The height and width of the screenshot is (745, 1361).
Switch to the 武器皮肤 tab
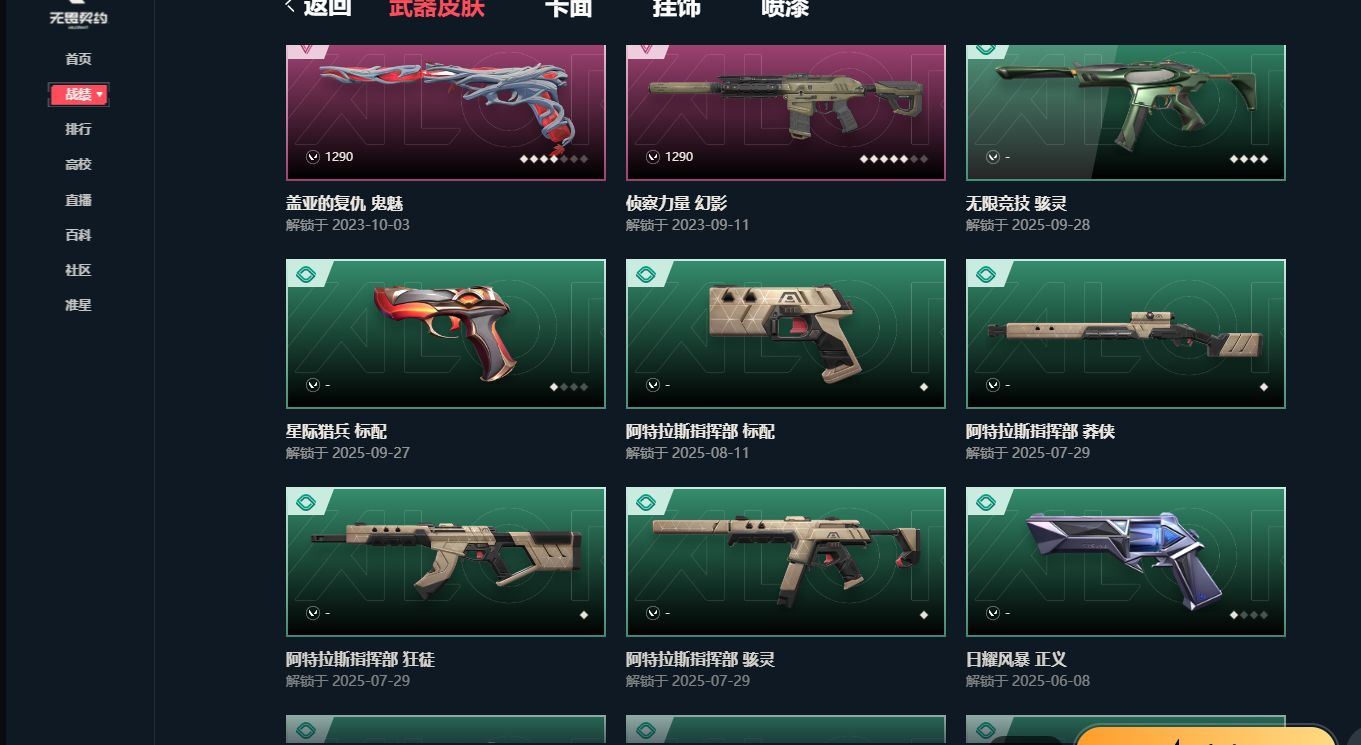coord(437,8)
